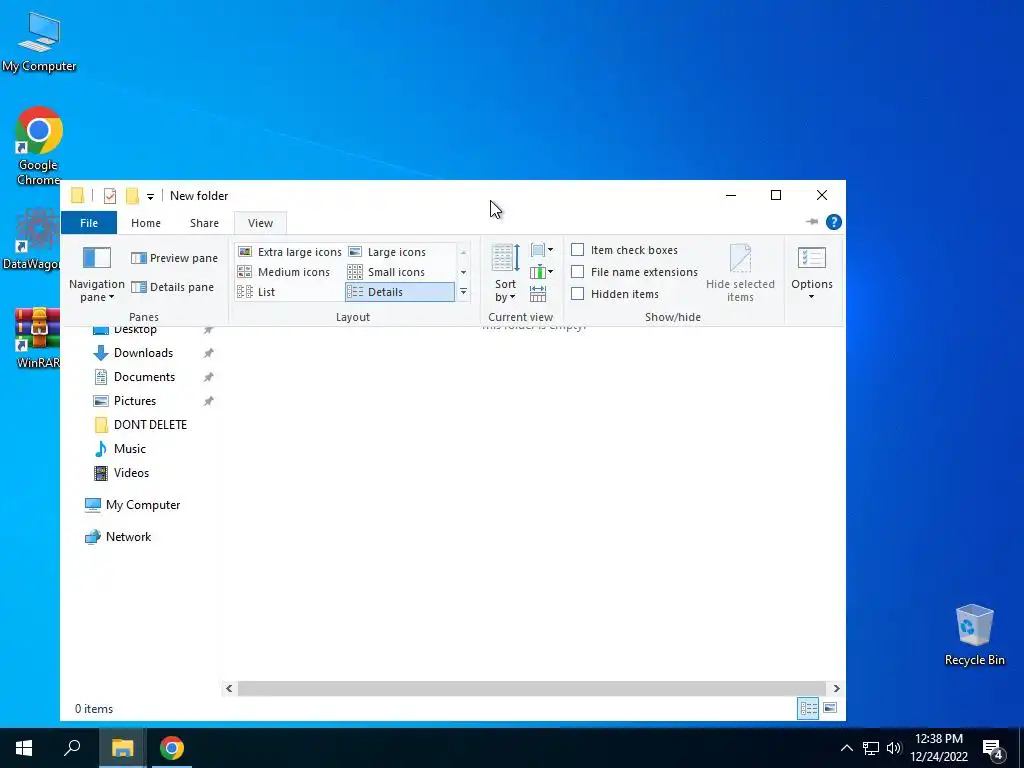The height and width of the screenshot is (768, 1024).
Task: Open Music in navigation pane
Action: pyautogui.click(x=129, y=449)
